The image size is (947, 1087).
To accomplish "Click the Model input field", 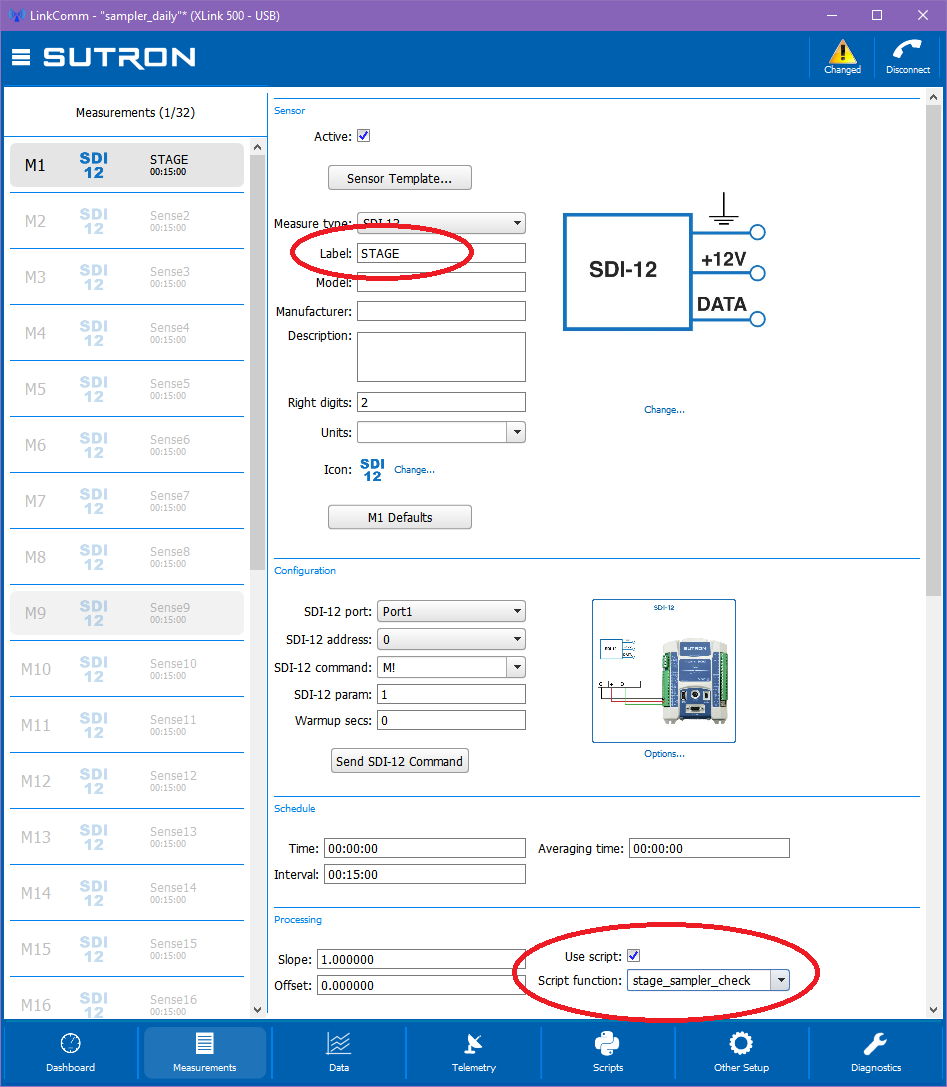I will coord(441,282).
